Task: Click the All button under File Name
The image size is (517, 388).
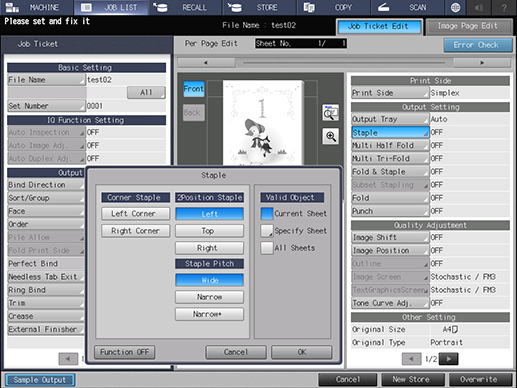Action: pos(146,92)
